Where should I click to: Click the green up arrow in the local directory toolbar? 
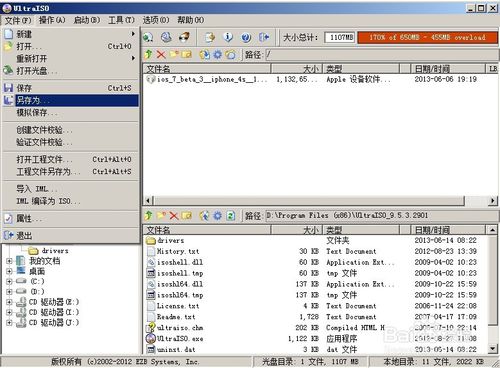pos(149,216)
